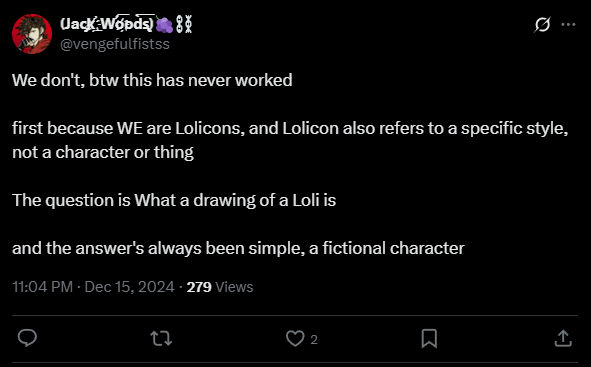This screenshot has height=367, width=591.
Task: Click the like count number 2
Action: 314,339
